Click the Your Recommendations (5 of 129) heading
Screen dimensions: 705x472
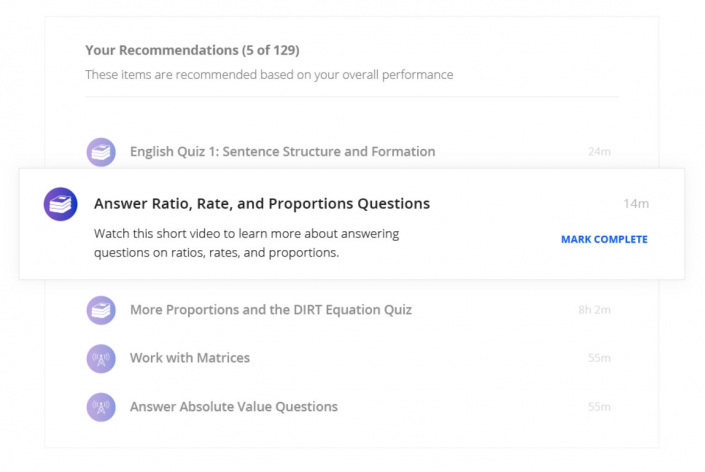coord(192,50)
